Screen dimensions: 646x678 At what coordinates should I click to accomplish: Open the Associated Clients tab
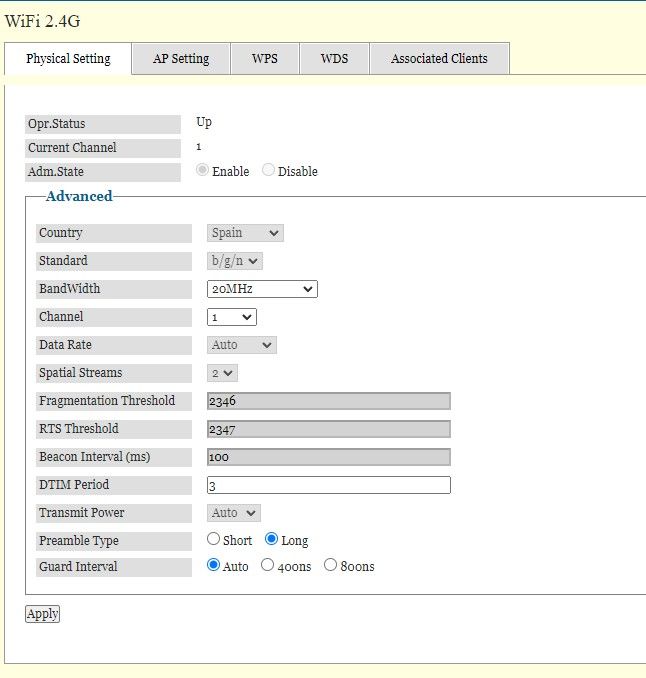click(x=439, y=58)
